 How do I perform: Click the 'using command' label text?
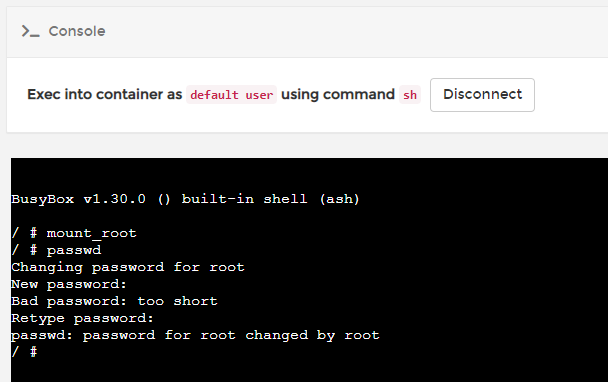pyautogui.click(x=338, y=95)
